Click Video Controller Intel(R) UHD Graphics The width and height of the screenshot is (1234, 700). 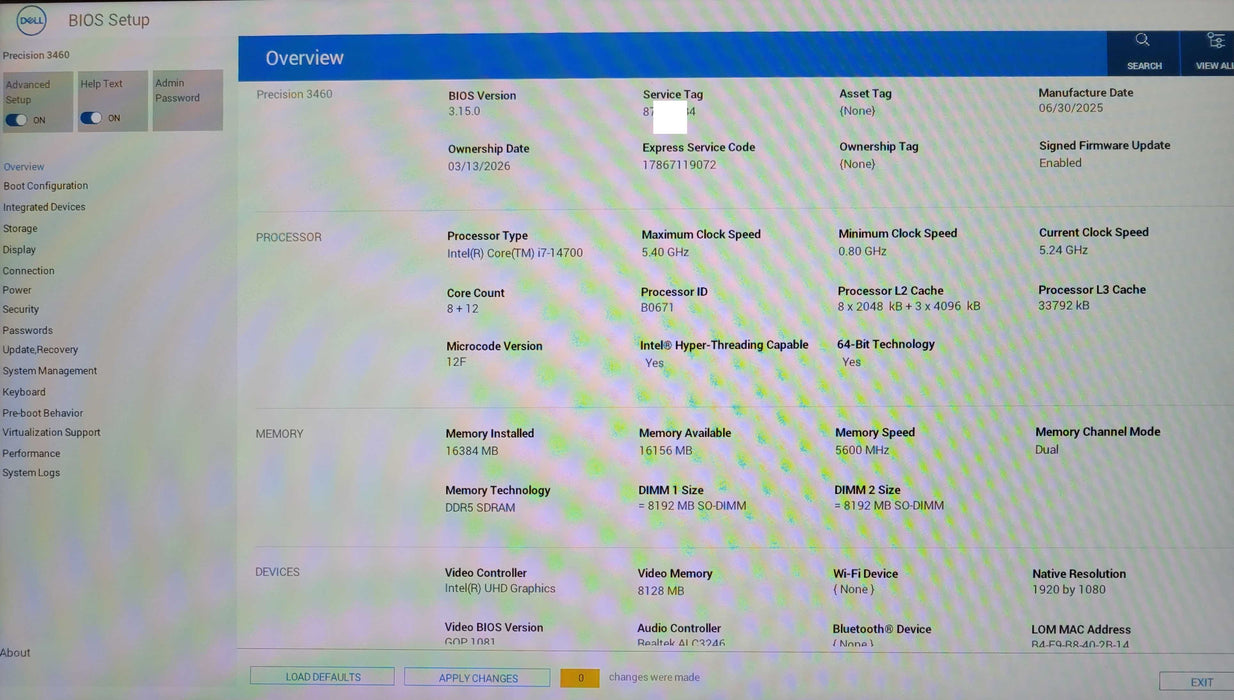point(500,589)
